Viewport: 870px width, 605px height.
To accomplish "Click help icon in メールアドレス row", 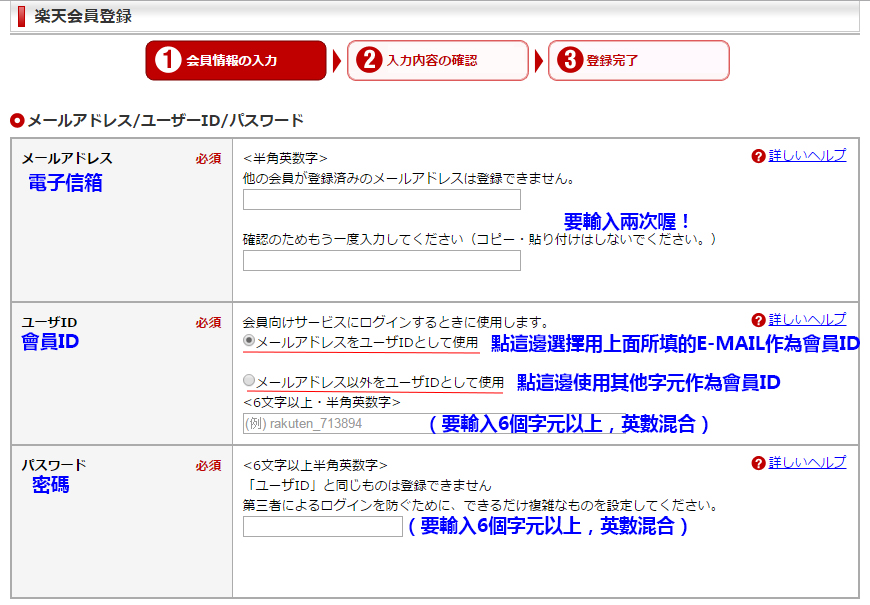I will point(758,157).
